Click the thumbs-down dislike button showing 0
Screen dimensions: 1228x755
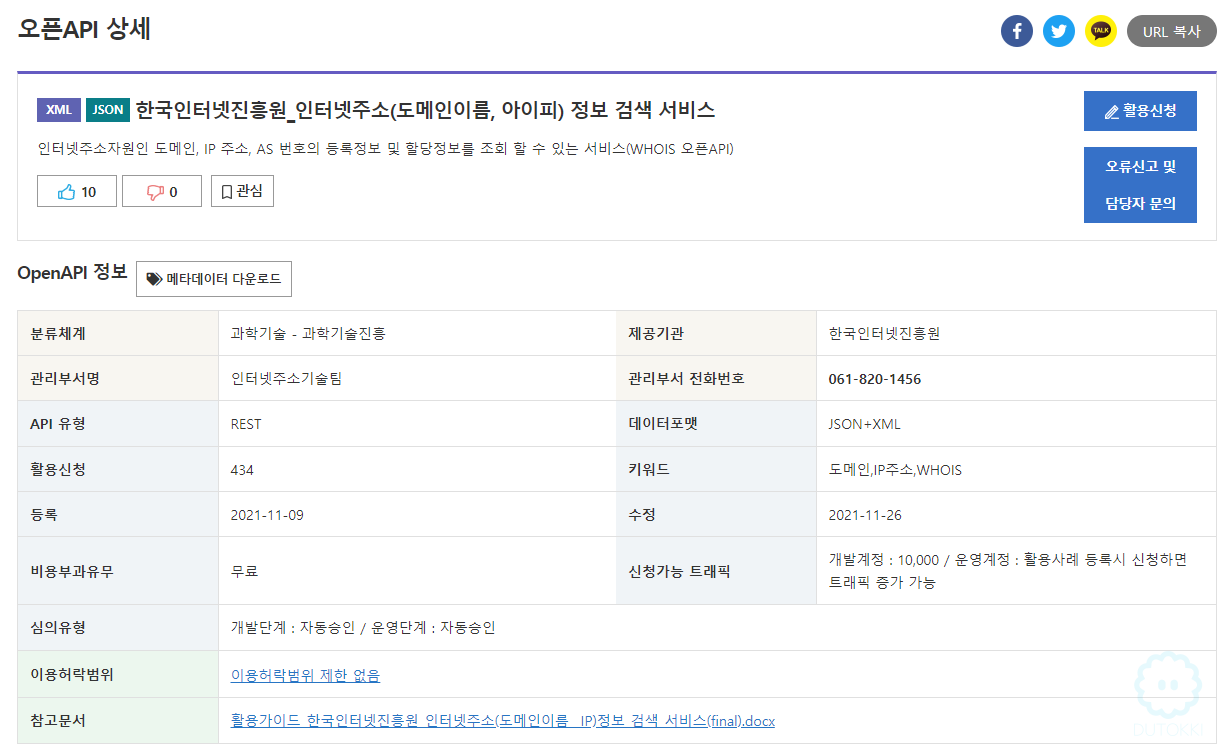(x=162, y=192)
